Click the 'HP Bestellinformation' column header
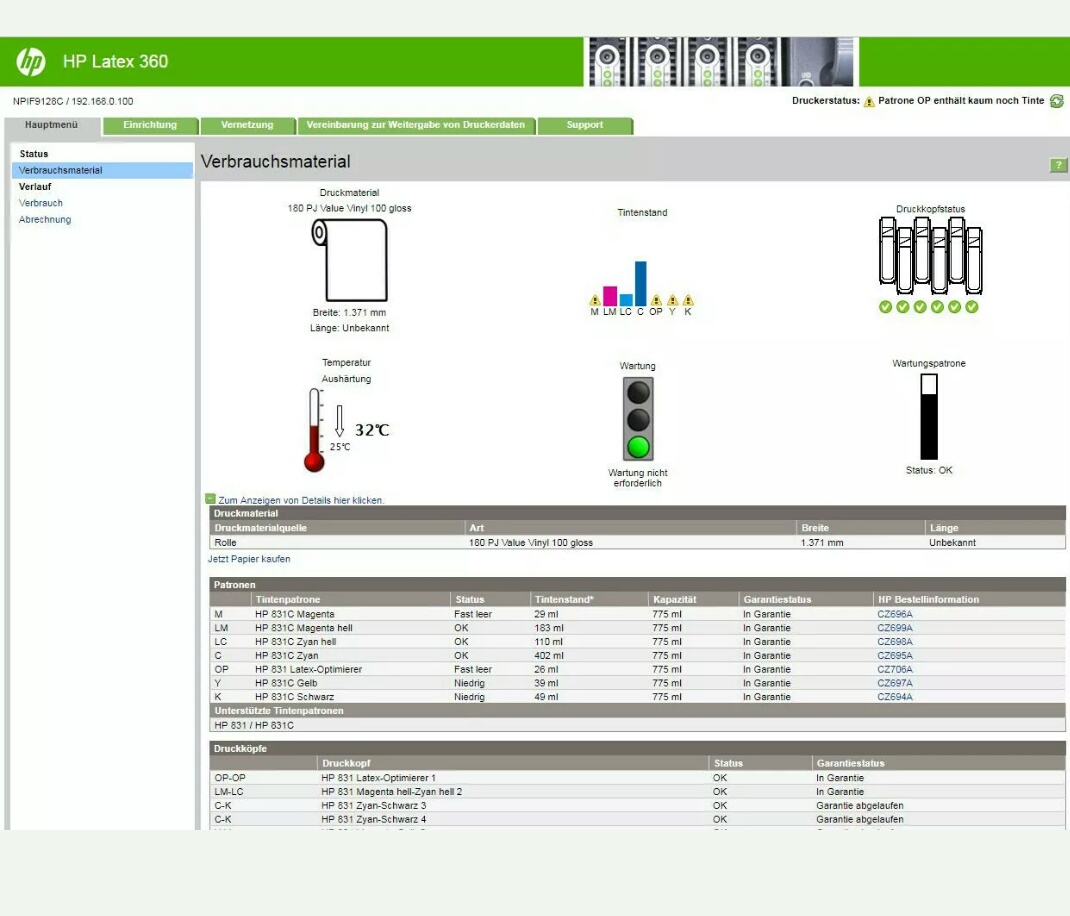The width and height of the screenshot is (1070, 916). [928, 599]
